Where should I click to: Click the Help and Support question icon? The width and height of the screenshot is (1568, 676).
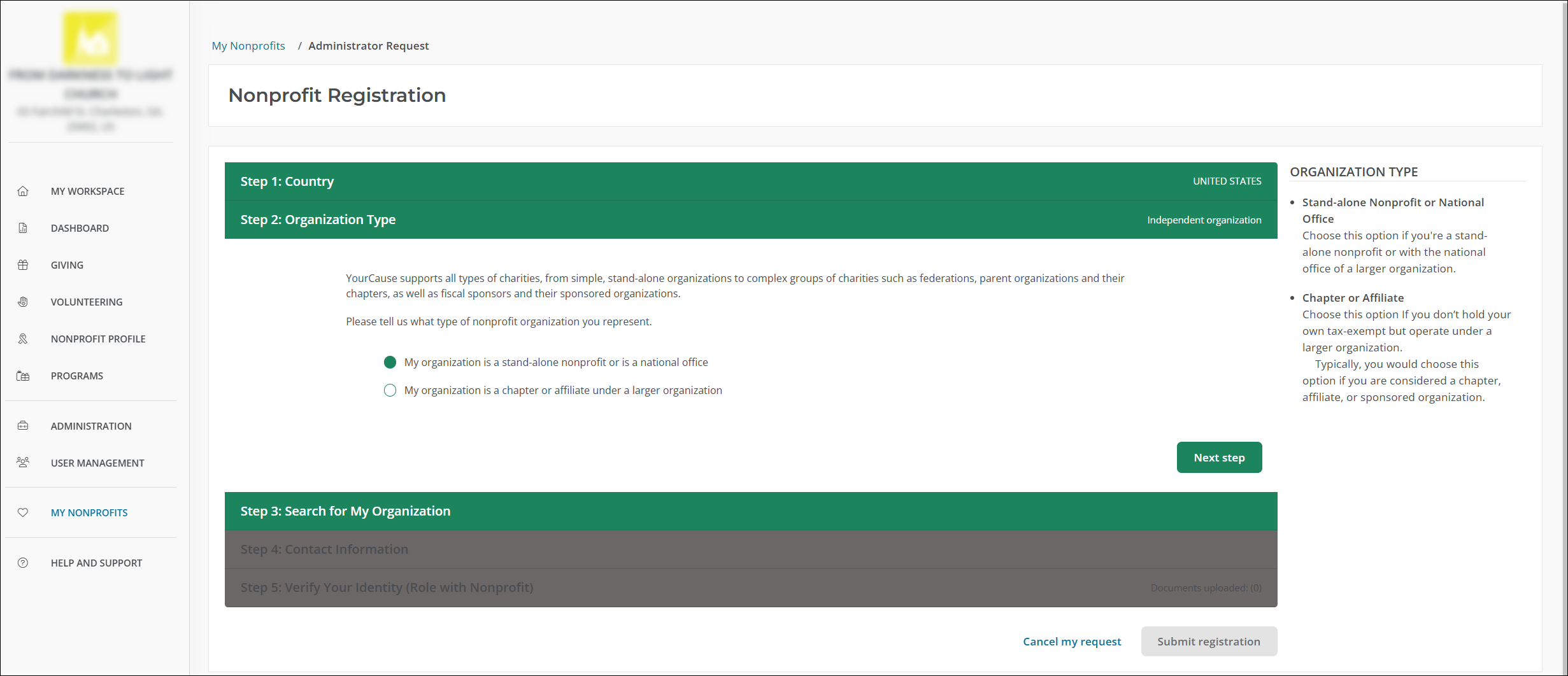(23, 563)
